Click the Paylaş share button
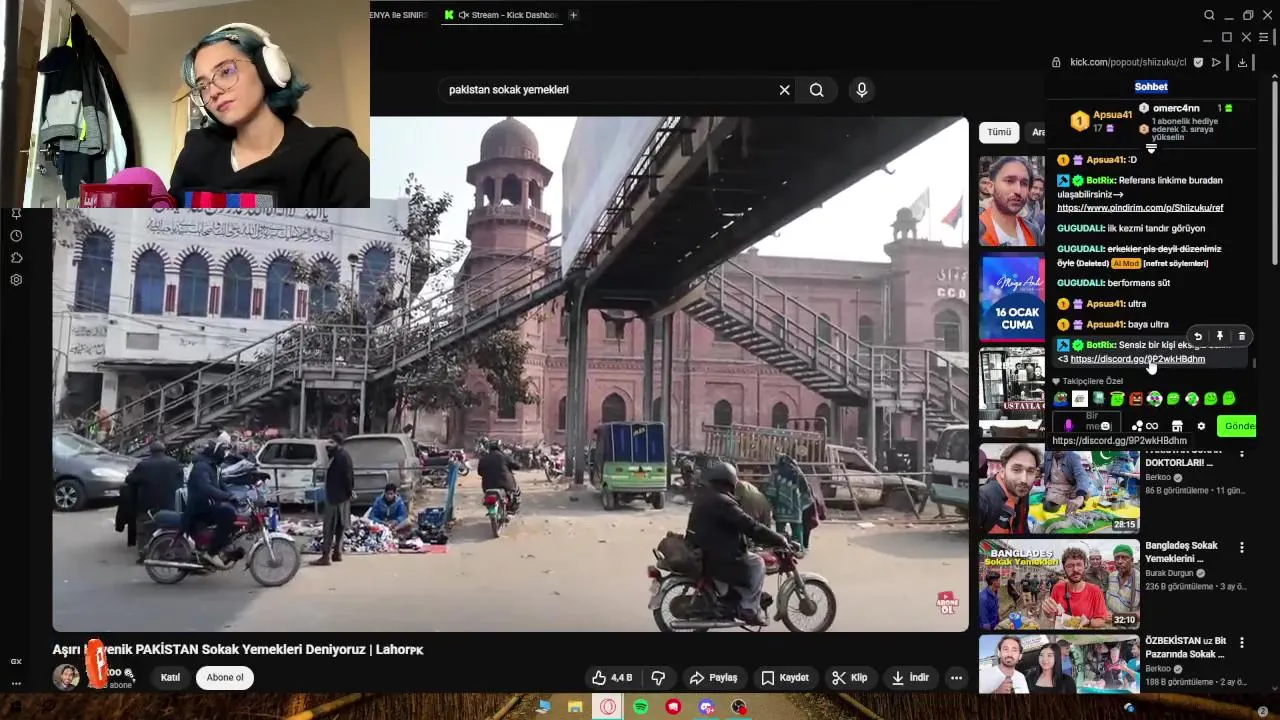This screenshot has width=1280, height=720. [714, 678]
